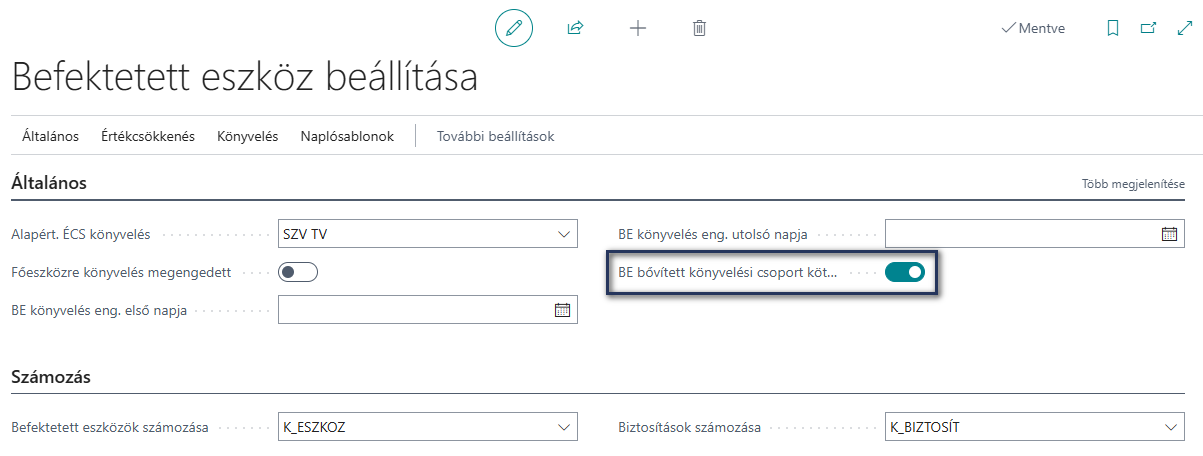The width and height of the screenshot is (1203, 456).
Task: Click the Befektetett eszköz beállítása page title
Action: pyautogui.click(x=245, y=77)
